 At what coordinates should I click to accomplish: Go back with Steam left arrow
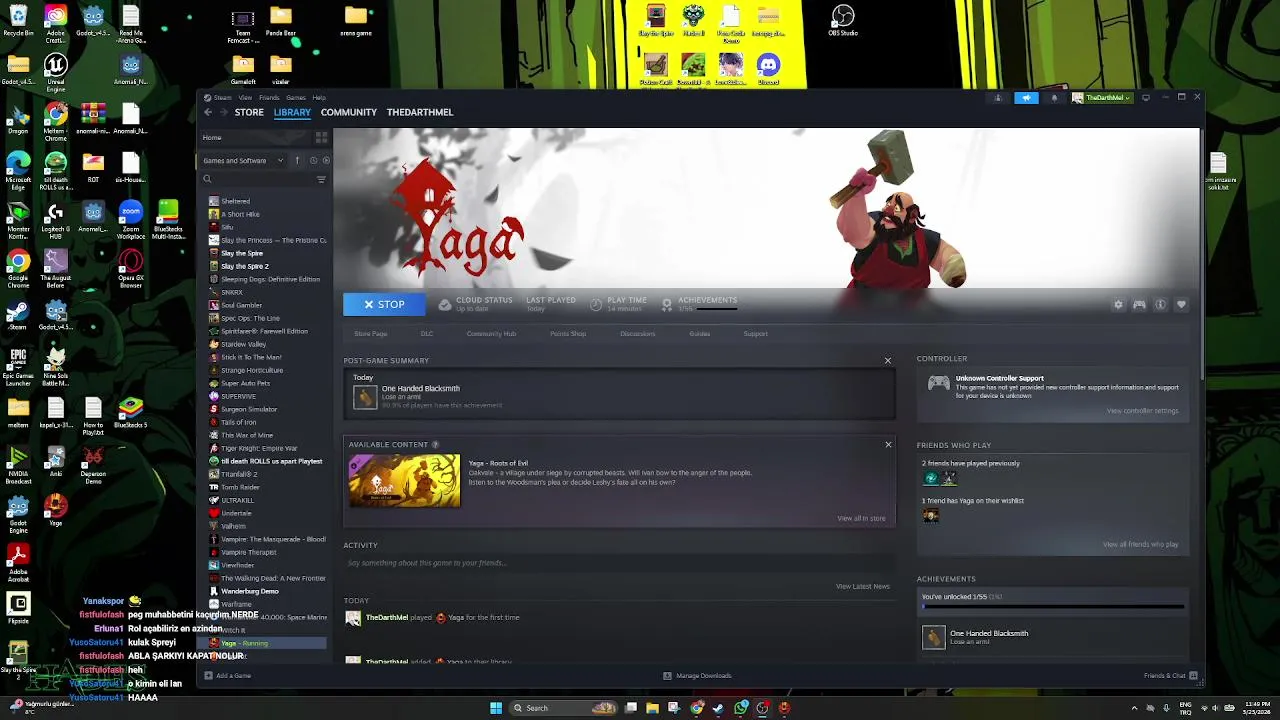[x=208, y=112]
